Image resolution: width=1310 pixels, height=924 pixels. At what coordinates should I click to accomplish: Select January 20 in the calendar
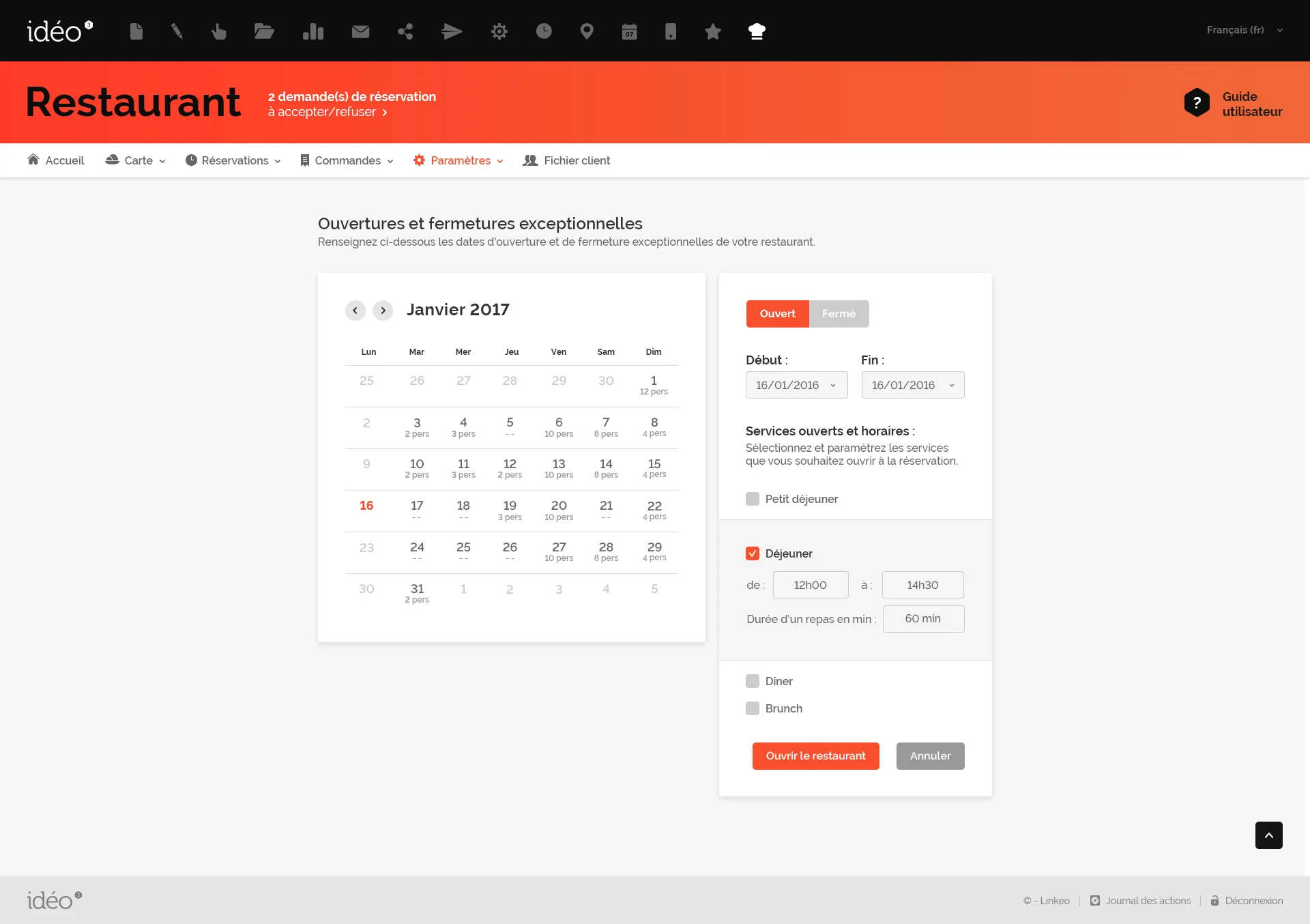[559, 509]
